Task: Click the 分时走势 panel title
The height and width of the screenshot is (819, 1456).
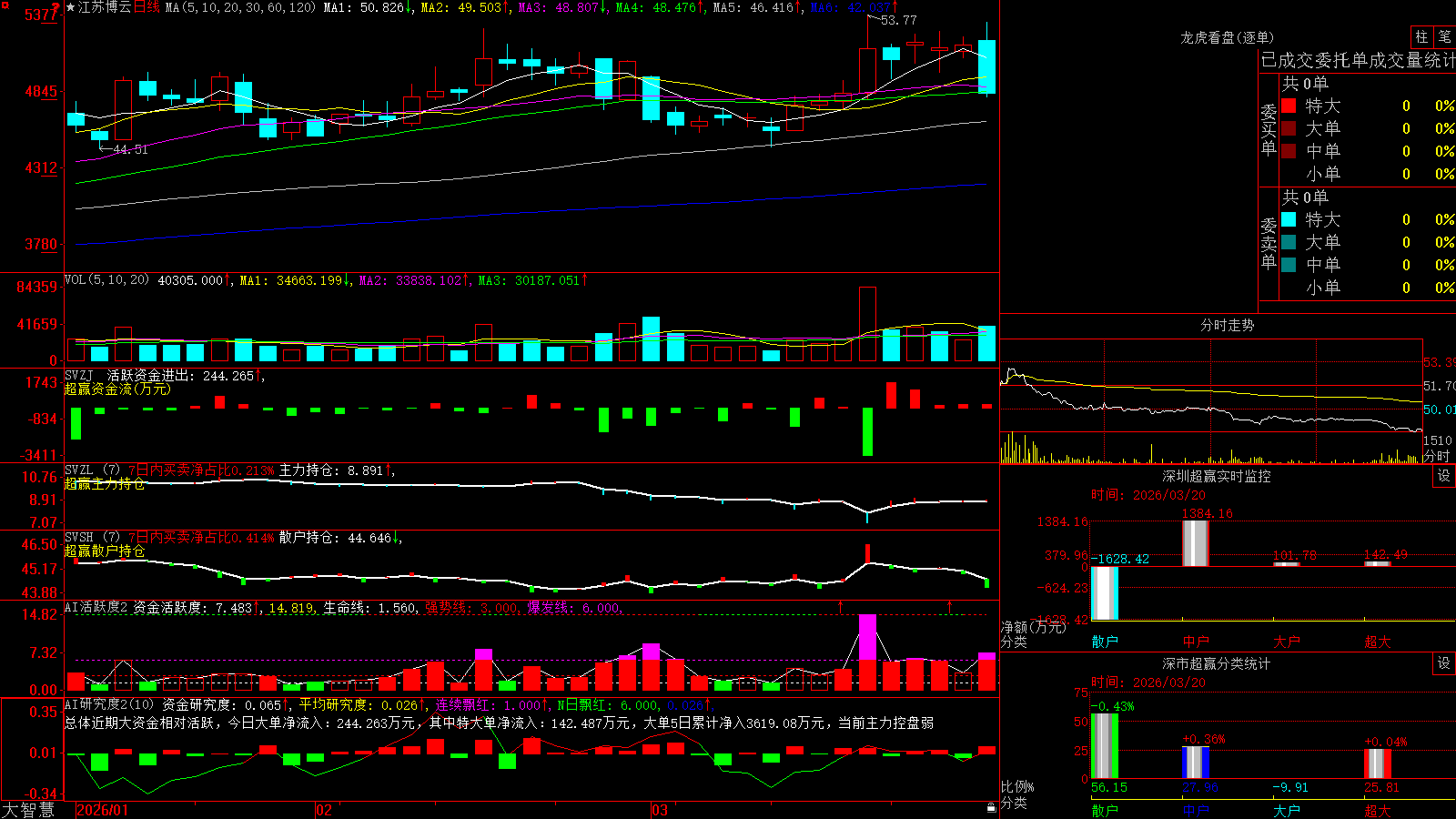Action: tap(1228, 325)
